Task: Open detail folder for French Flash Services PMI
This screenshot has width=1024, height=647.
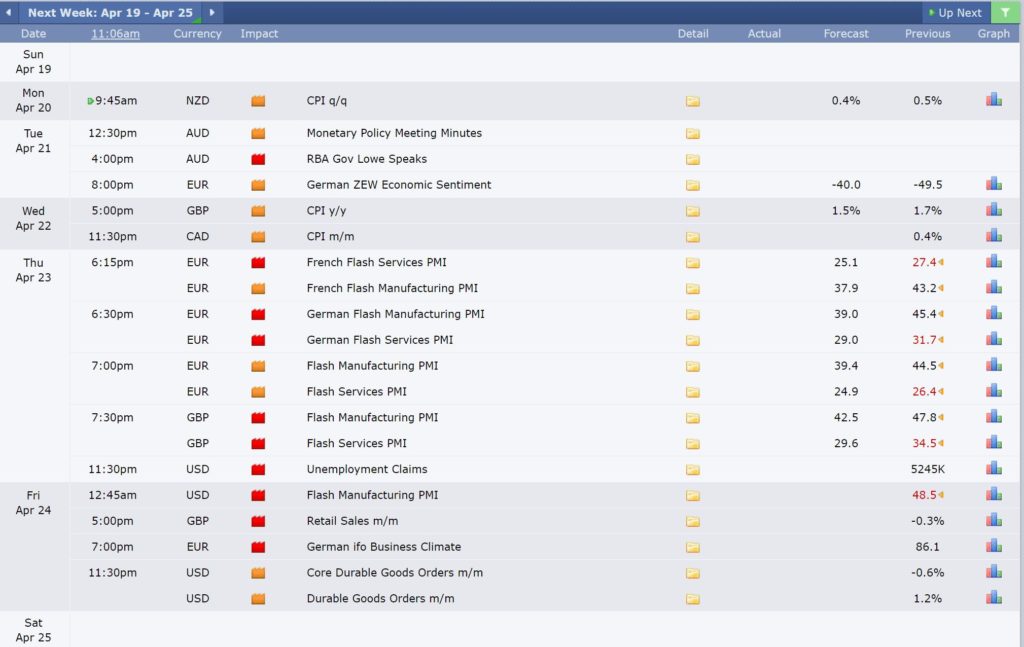Action: click(x=693, y=263)
